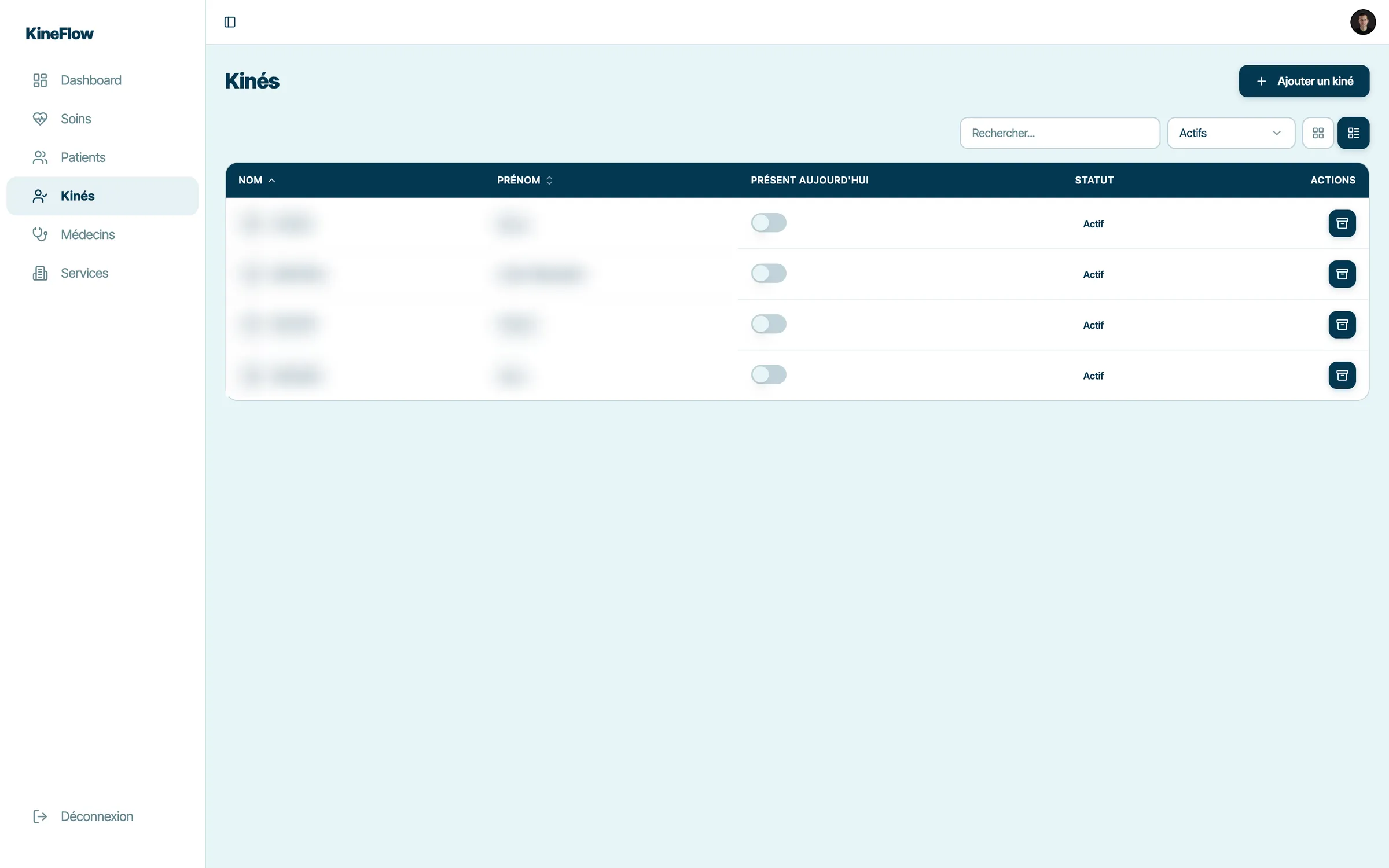Open the user avatar menu

pos(1362,22)
